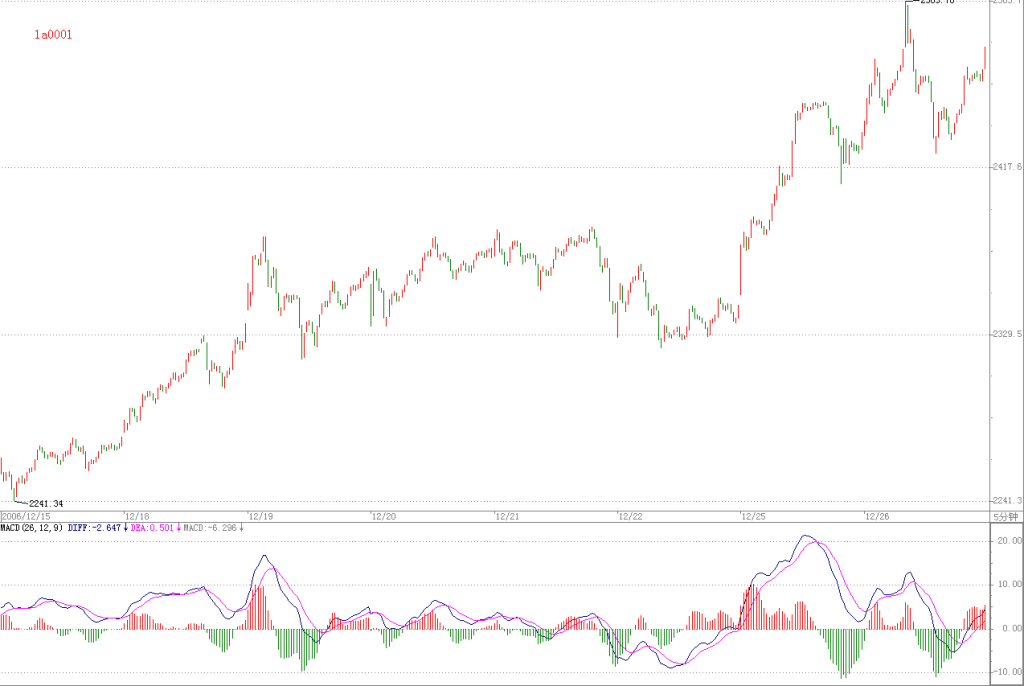Click the 12/25 date marker

click(753, 516)
